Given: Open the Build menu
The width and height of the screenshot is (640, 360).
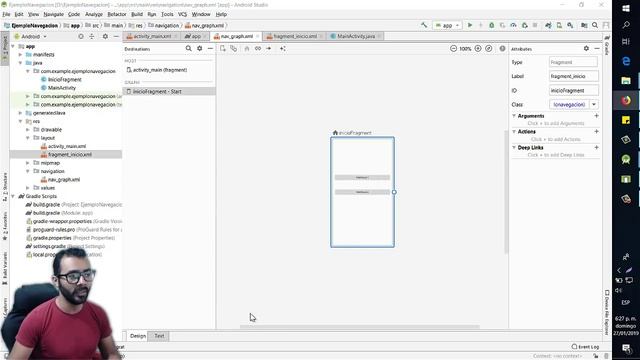Looking at the screenshot, I should [137, 14].
